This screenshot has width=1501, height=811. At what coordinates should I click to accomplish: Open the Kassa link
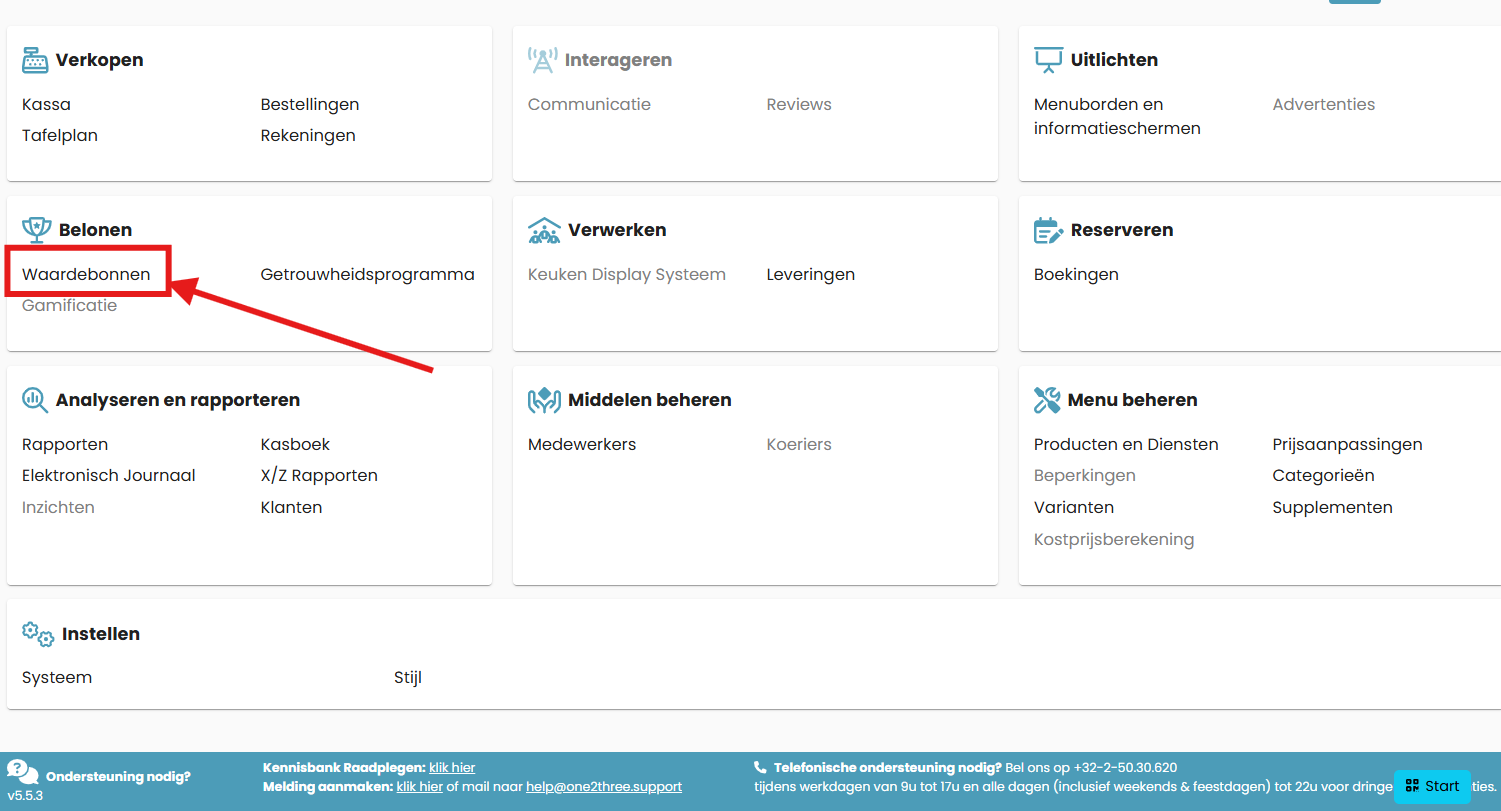(x=46, y=104)
